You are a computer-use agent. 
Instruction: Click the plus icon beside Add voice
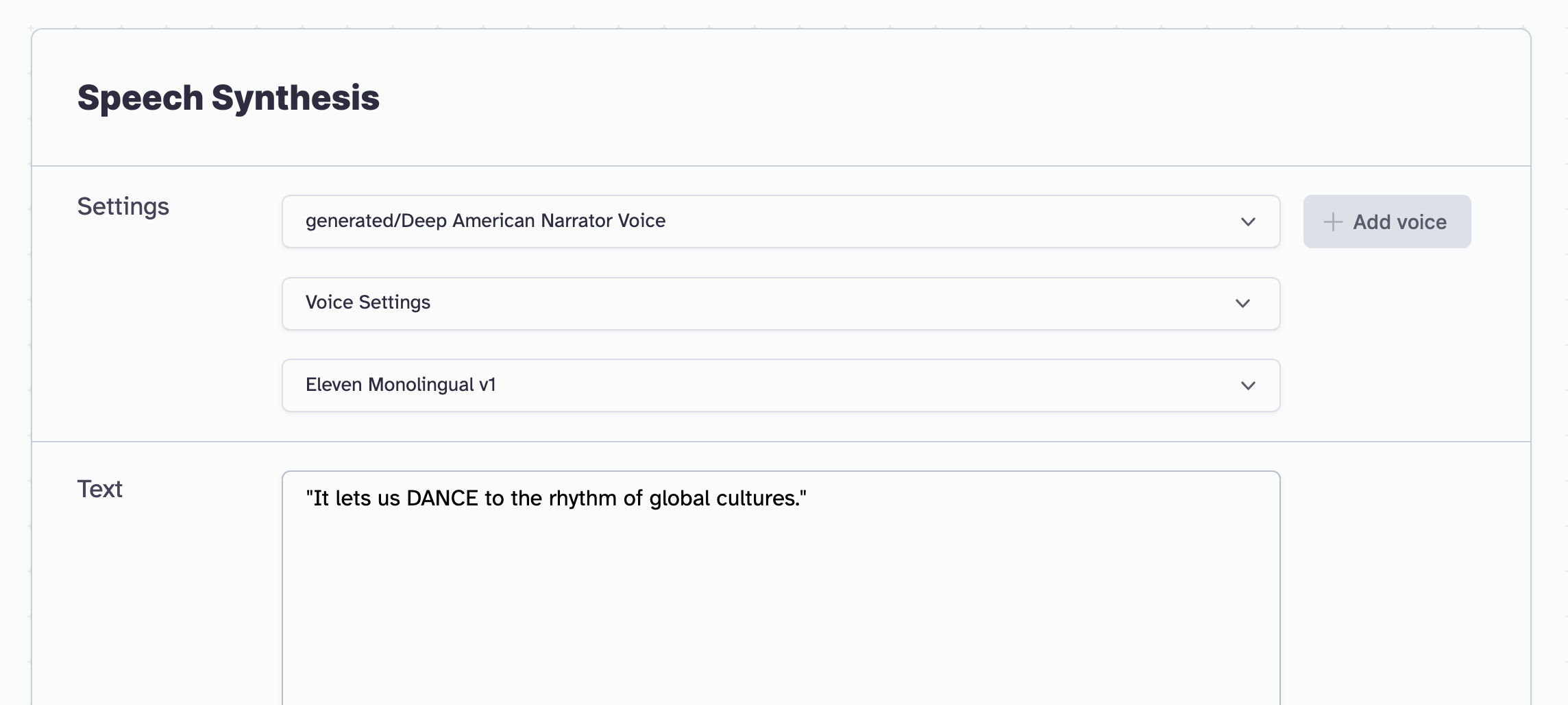[1333, 222]
